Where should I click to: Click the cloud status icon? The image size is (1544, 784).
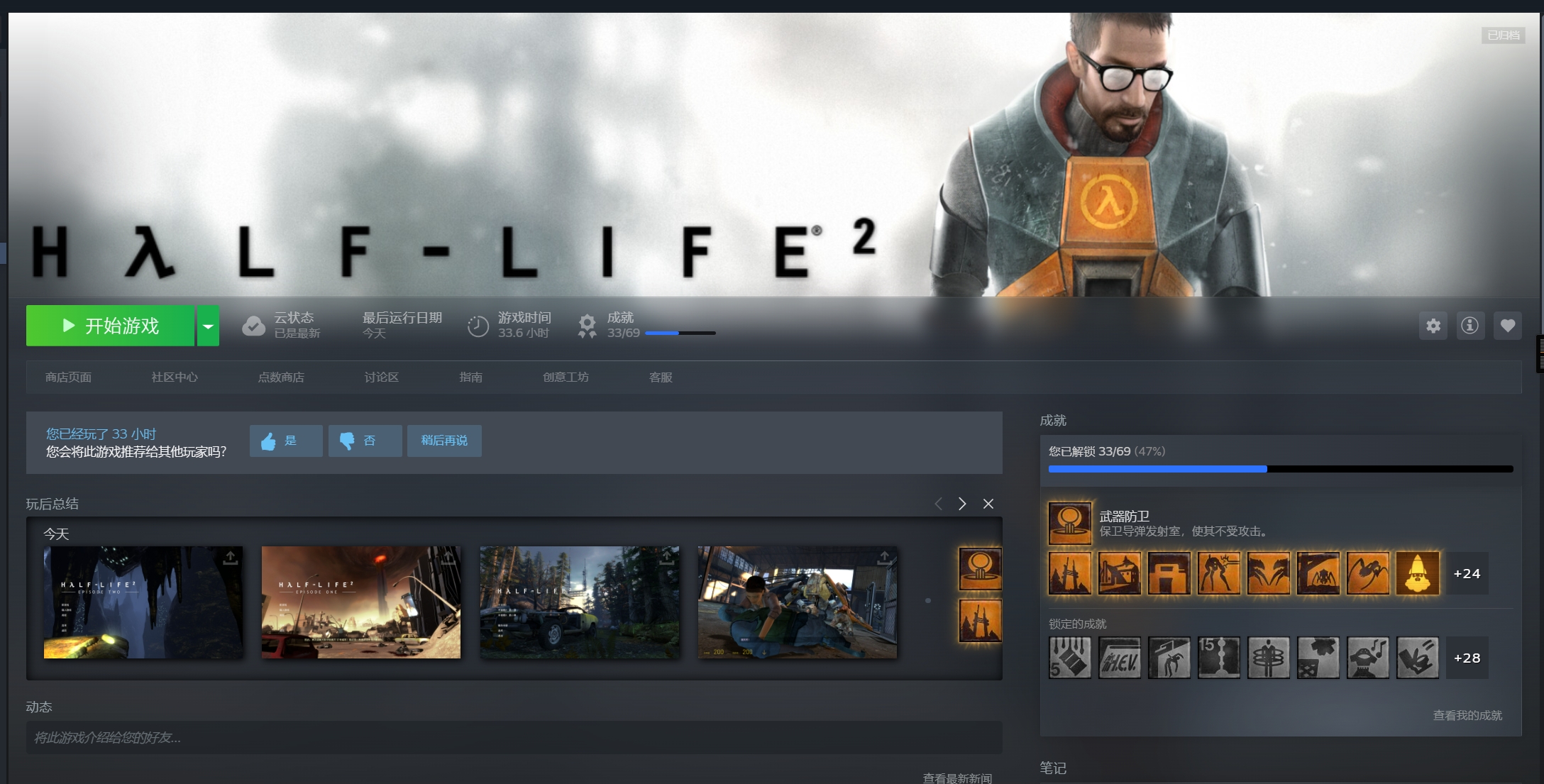(x=253, y=326)
